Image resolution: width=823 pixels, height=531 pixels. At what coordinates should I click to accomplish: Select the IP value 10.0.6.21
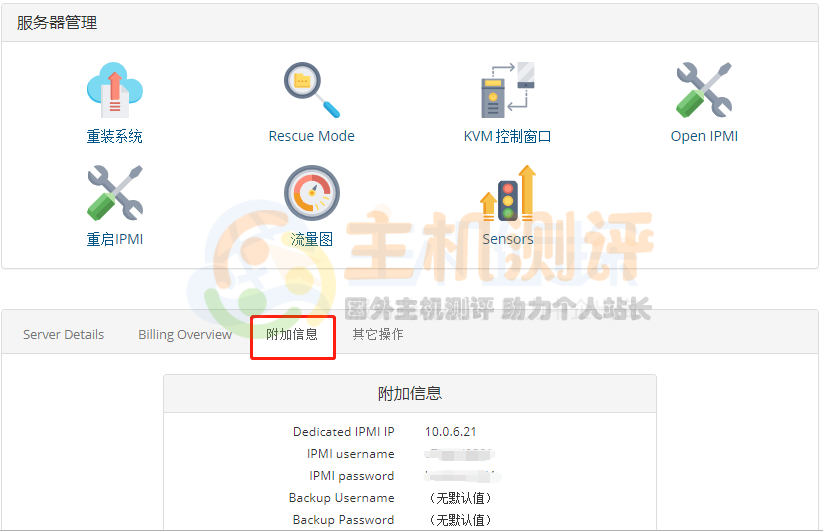click(450, 432)
